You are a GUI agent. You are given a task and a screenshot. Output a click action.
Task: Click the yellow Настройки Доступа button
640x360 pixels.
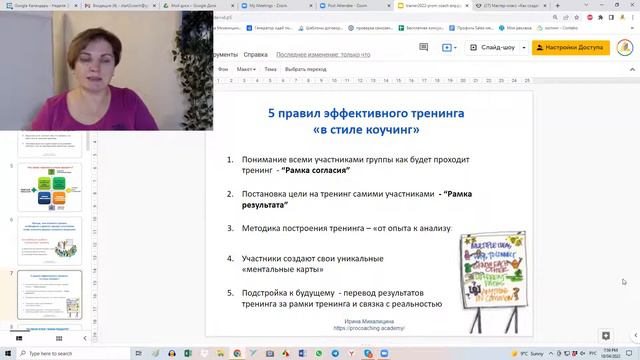[571, 47]
